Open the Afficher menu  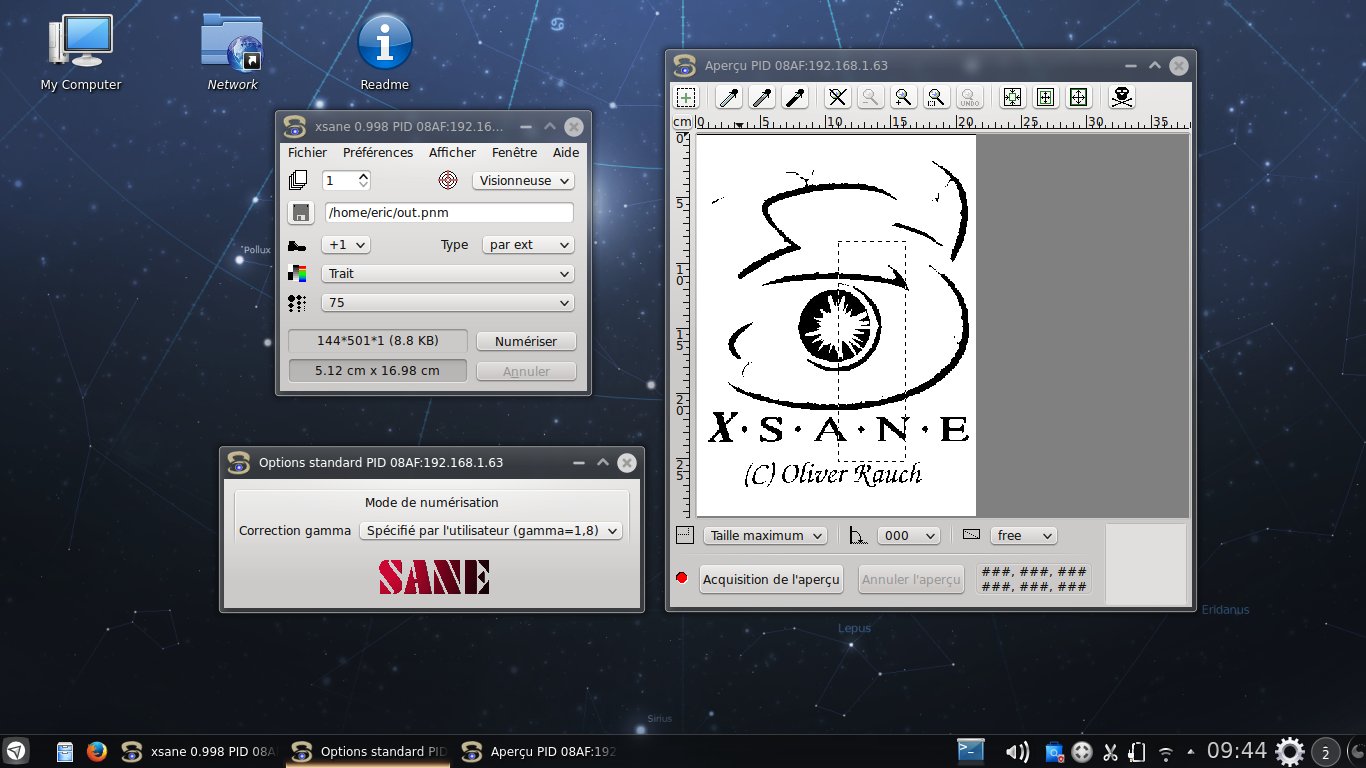click(452, 152)
